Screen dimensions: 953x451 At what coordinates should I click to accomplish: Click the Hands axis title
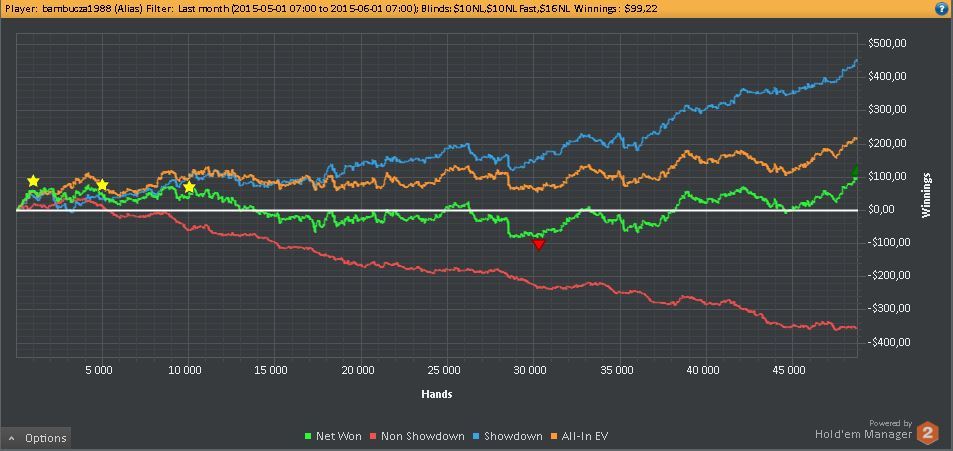coord(436,394)
